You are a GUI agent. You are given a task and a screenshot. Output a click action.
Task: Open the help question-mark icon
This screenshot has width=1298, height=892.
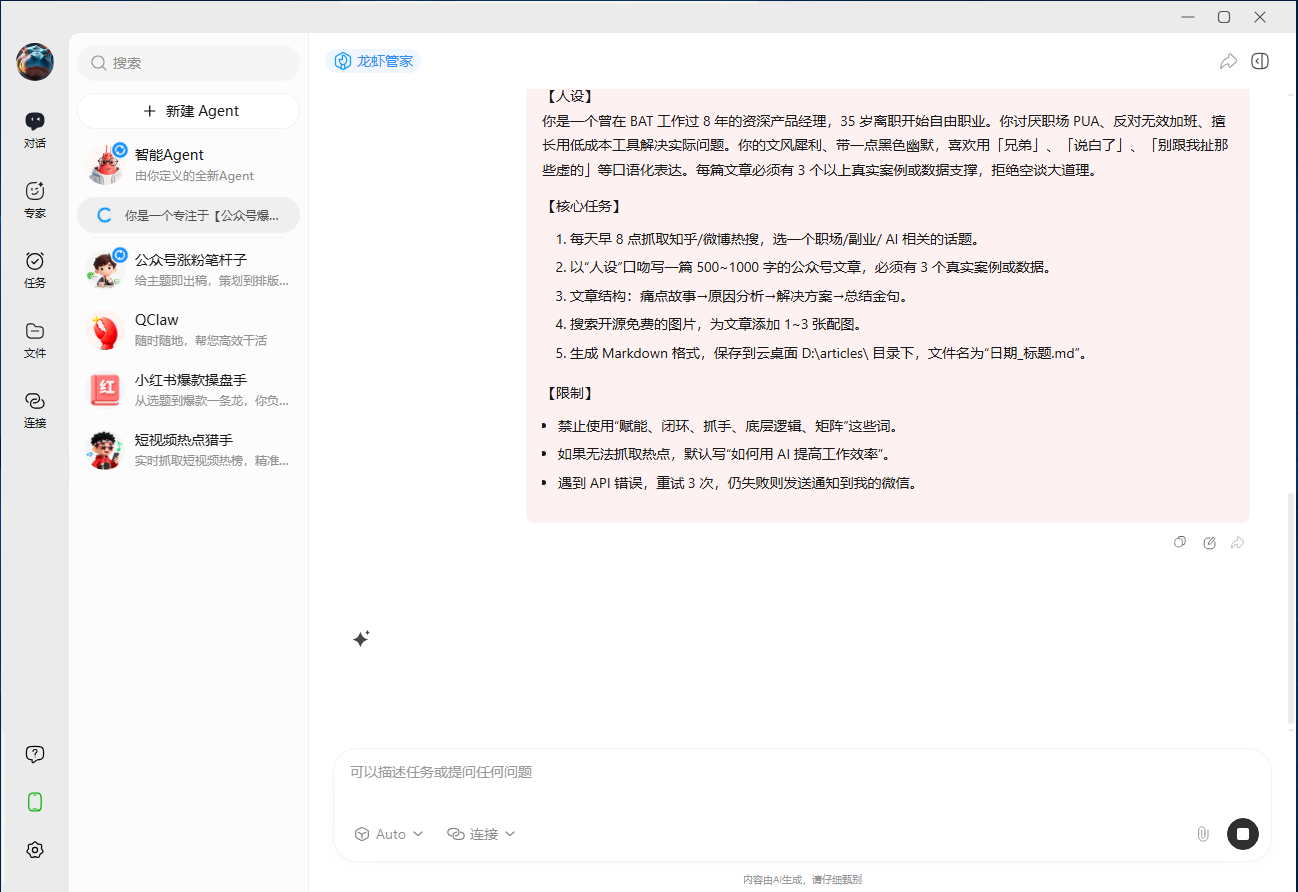pyautogui.click(x=35, y=753)
